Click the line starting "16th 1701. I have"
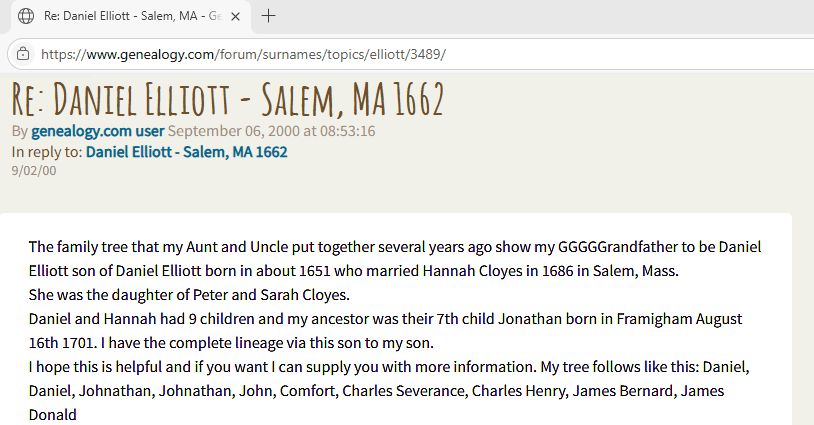This screenshot has height=425, width=814. (x=231, y=343)
